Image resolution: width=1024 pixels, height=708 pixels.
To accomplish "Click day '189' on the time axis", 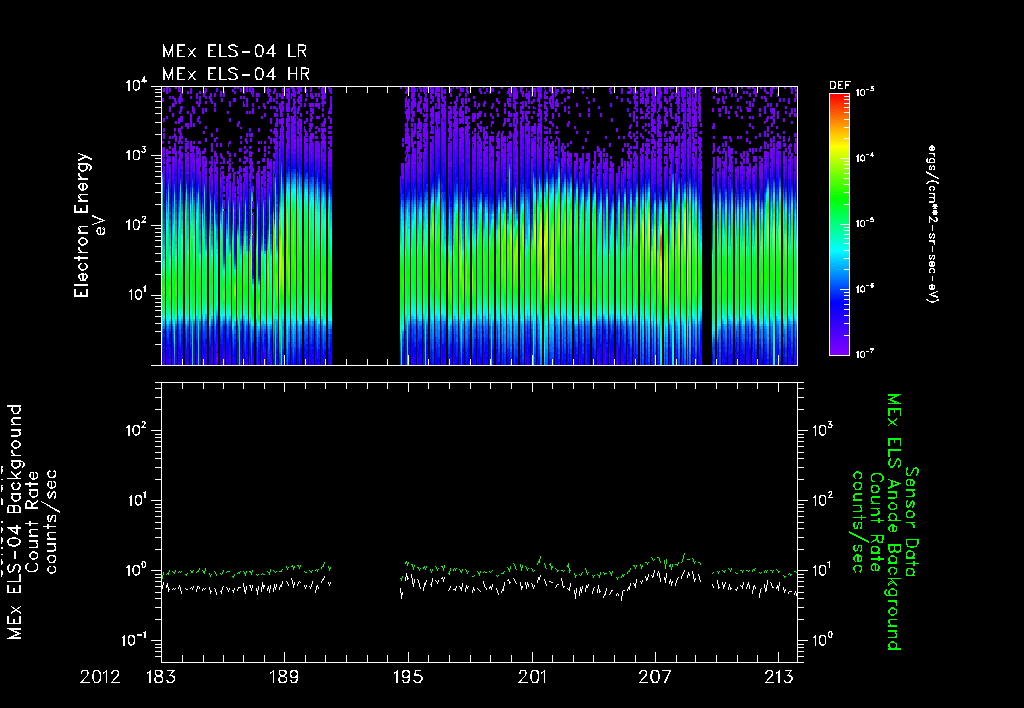I will coord(285,677).
